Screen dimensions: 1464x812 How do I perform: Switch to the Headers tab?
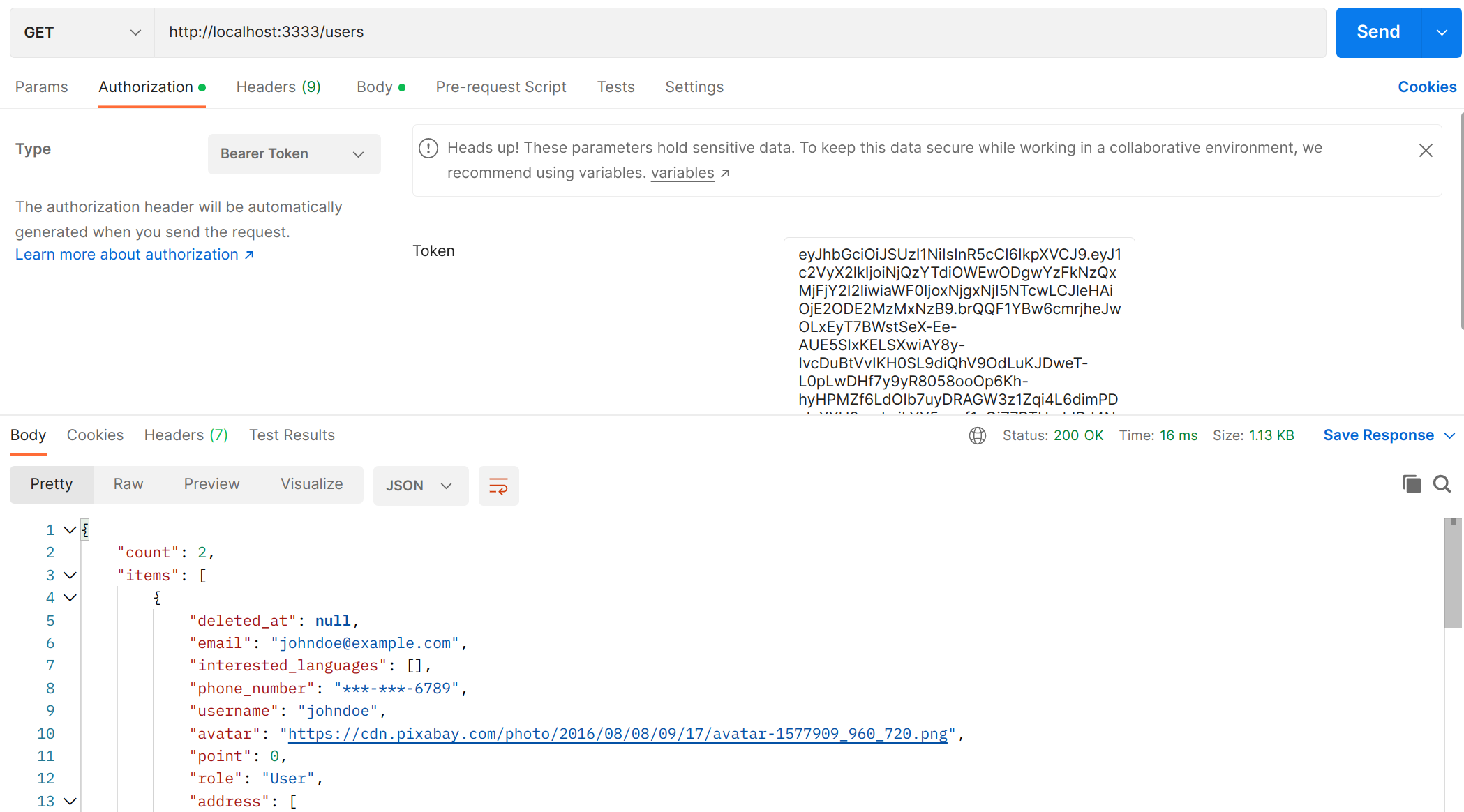coord(278,87)
